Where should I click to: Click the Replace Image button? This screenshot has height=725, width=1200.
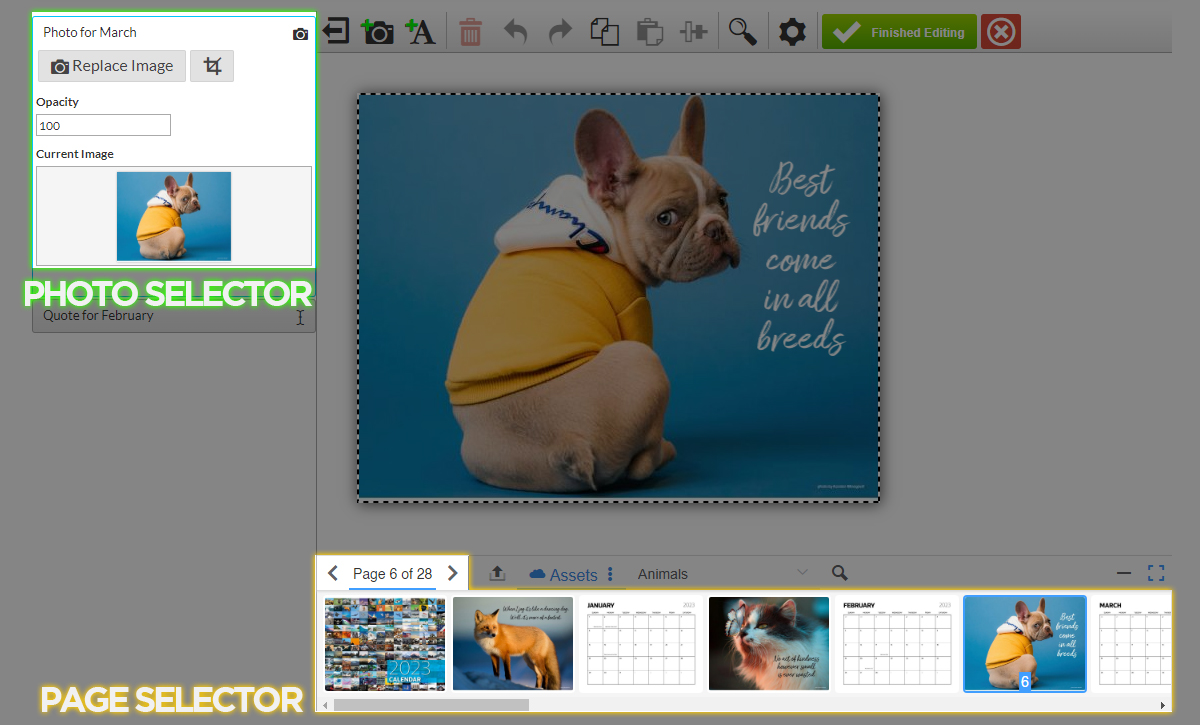click(112, 66)
